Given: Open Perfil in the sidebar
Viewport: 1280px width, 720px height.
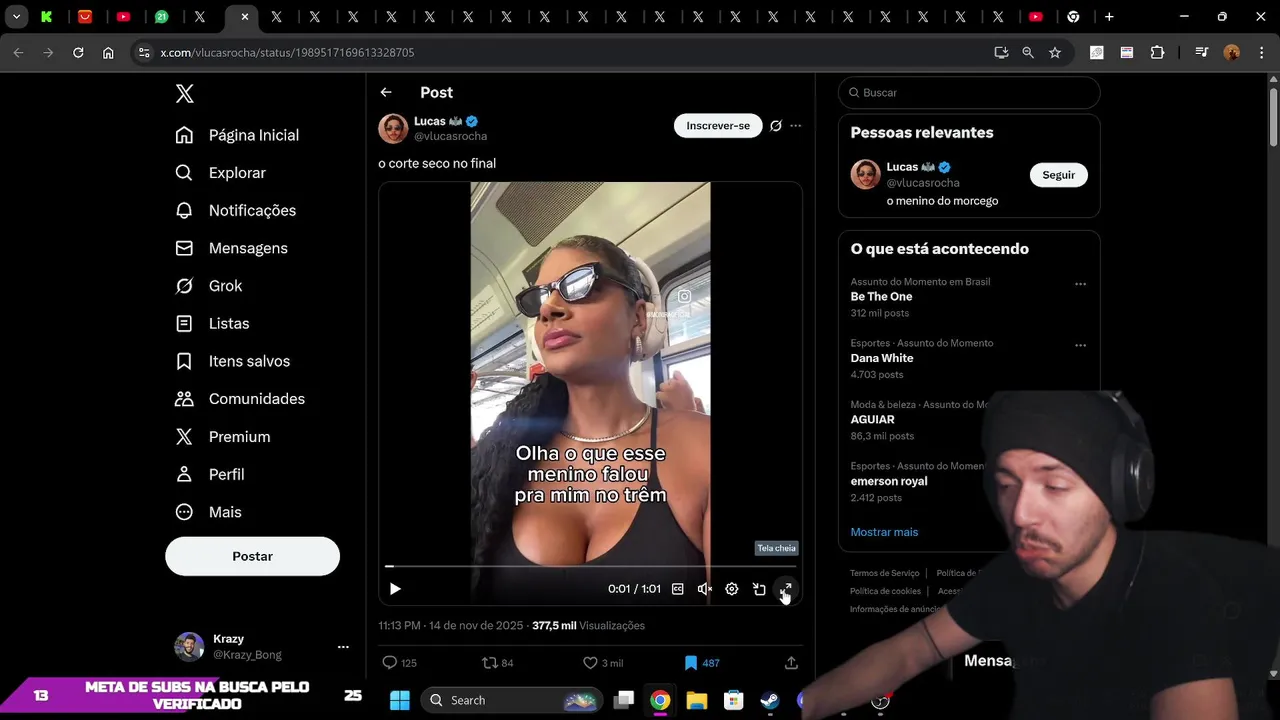Looking at the screenshot, I should click(209, 474).
